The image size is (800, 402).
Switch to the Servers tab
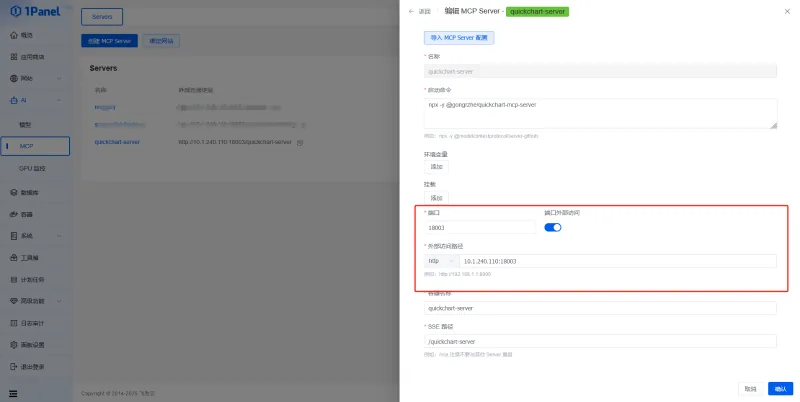pos(102,17)
